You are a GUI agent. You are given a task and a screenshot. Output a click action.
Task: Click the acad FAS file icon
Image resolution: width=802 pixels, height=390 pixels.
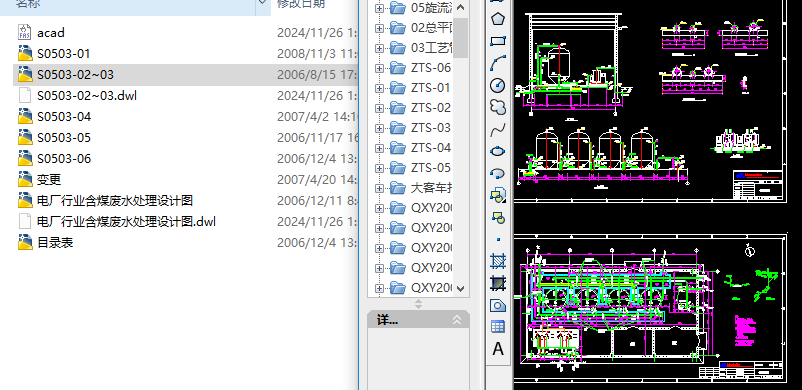25,32
